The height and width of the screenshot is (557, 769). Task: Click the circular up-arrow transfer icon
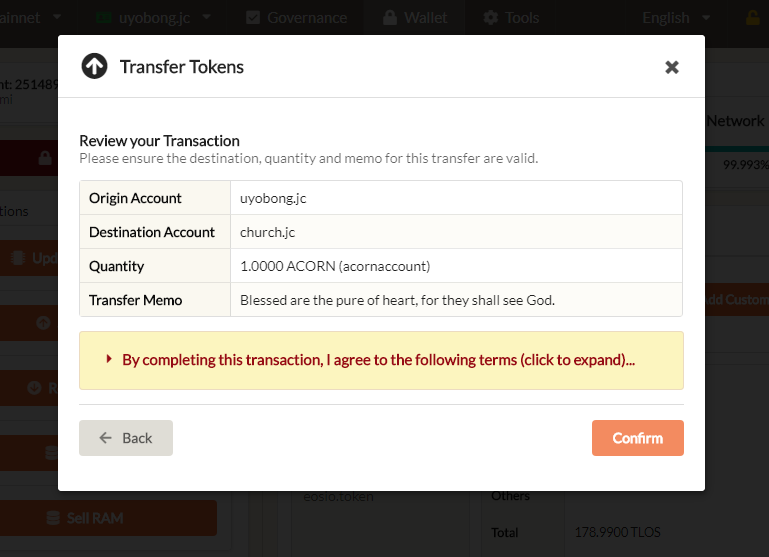[94, 67]
